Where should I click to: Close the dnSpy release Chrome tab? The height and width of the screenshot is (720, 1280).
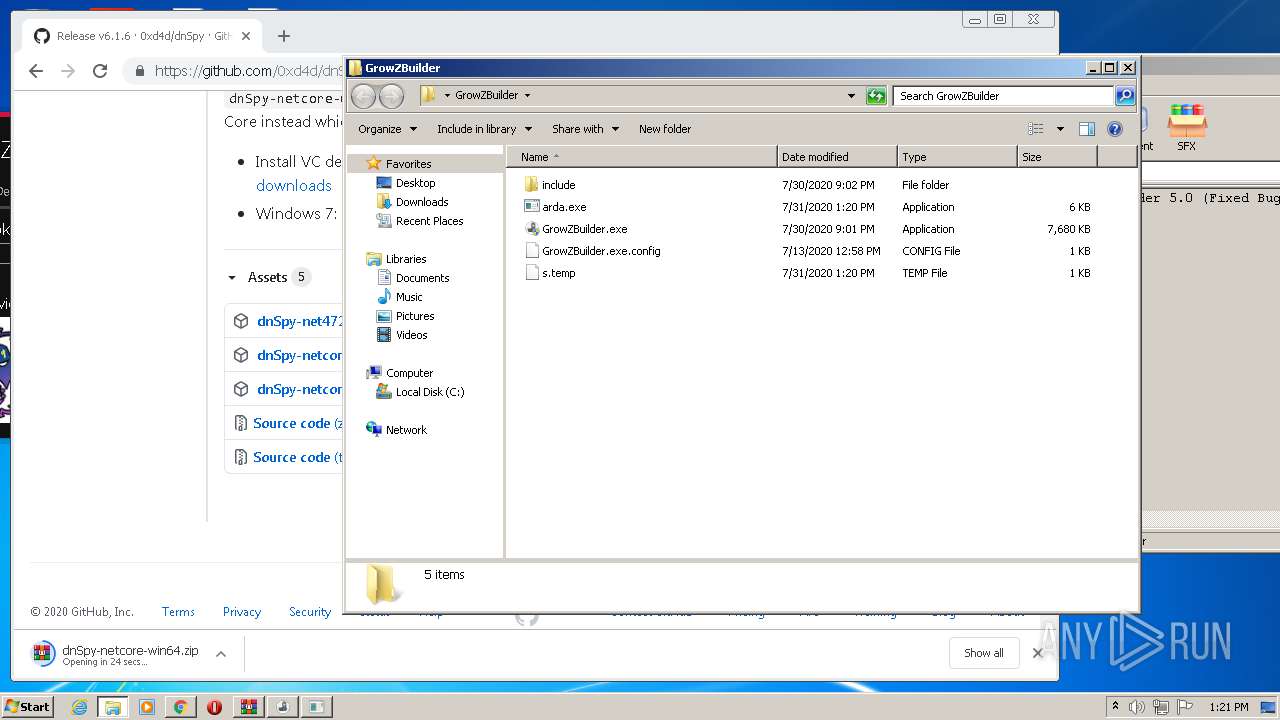(x=246, y=36)
